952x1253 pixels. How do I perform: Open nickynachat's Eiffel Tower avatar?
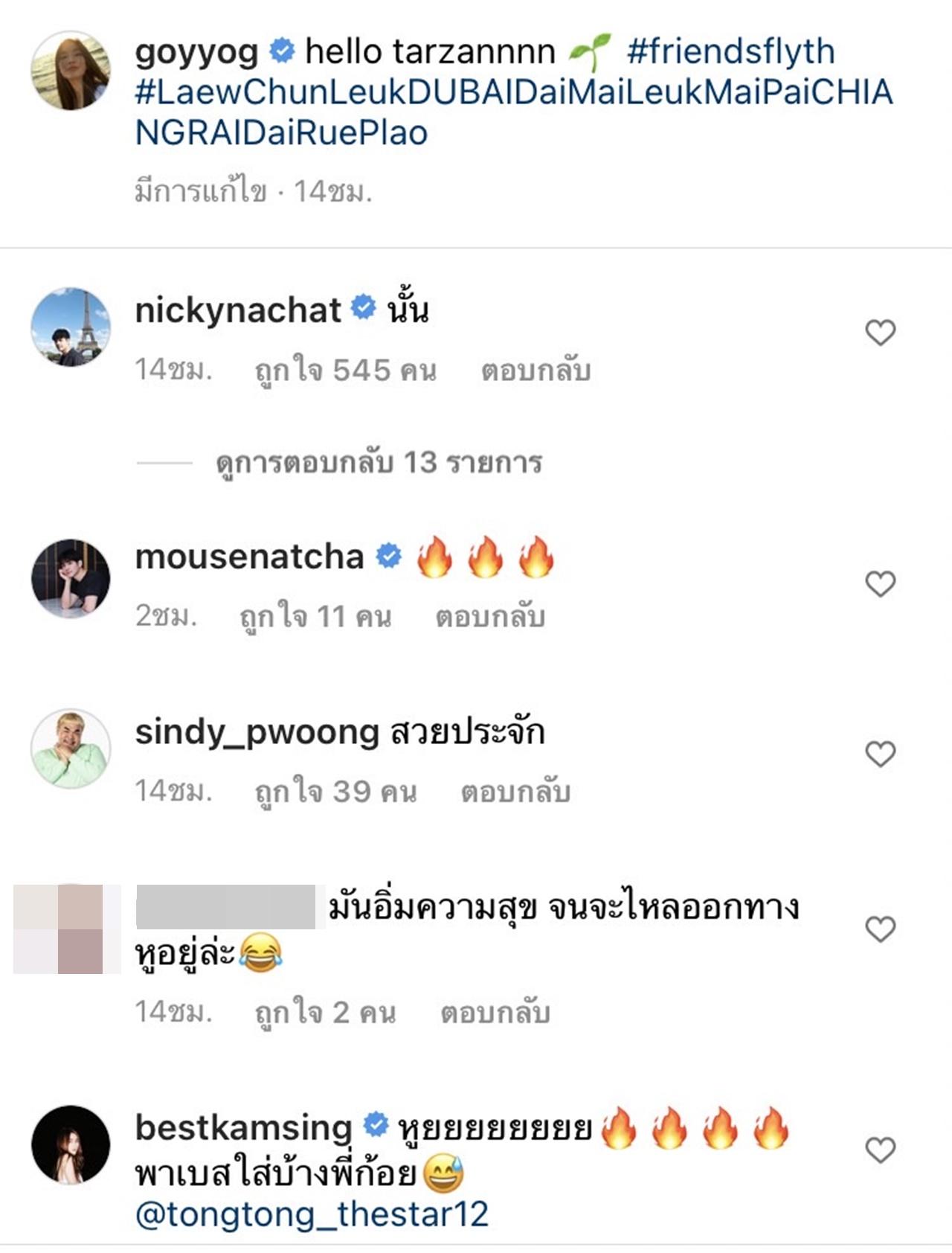point(71,327)
